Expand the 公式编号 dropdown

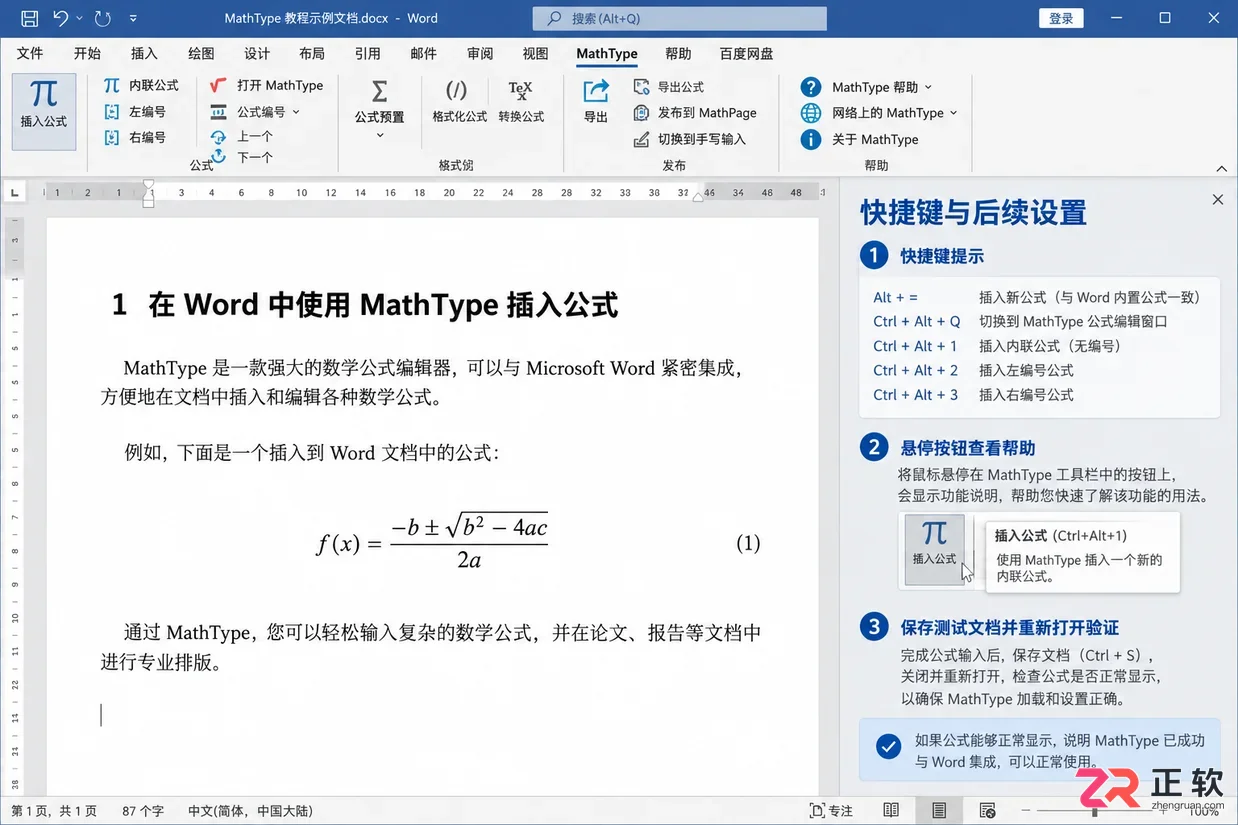[256, 111]
